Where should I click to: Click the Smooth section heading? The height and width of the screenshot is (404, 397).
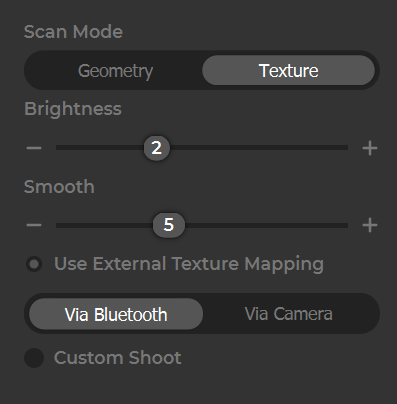tap(59, 187)
